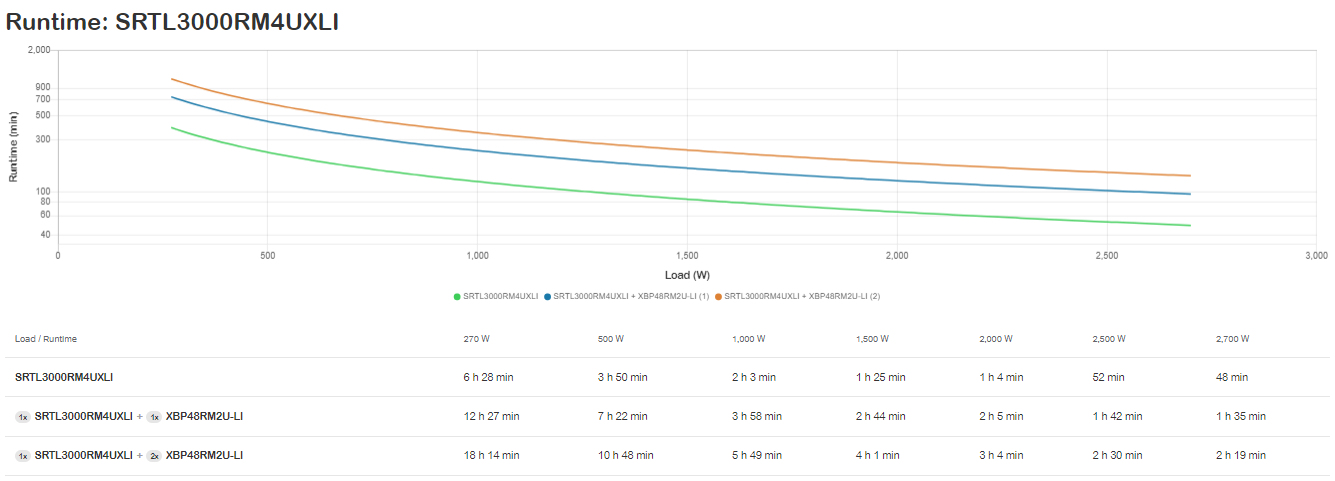The image size is (1335, 481).
Task: Click the Load (W) axis title
Action: (x=687, y=275)
